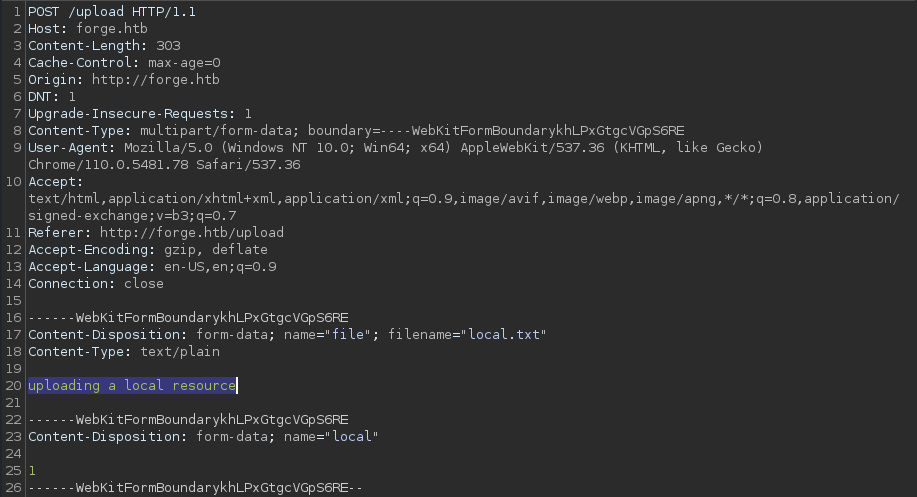Click the Accept-Encoding gzip, deflate header
The image size is (917, 497).
pos(148,250)
